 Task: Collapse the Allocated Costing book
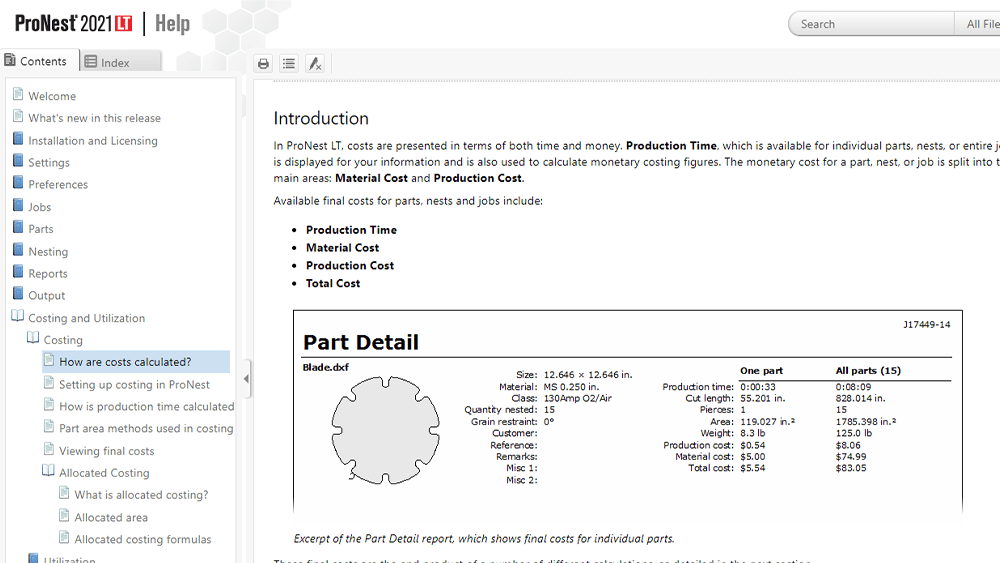coord(49,472)
